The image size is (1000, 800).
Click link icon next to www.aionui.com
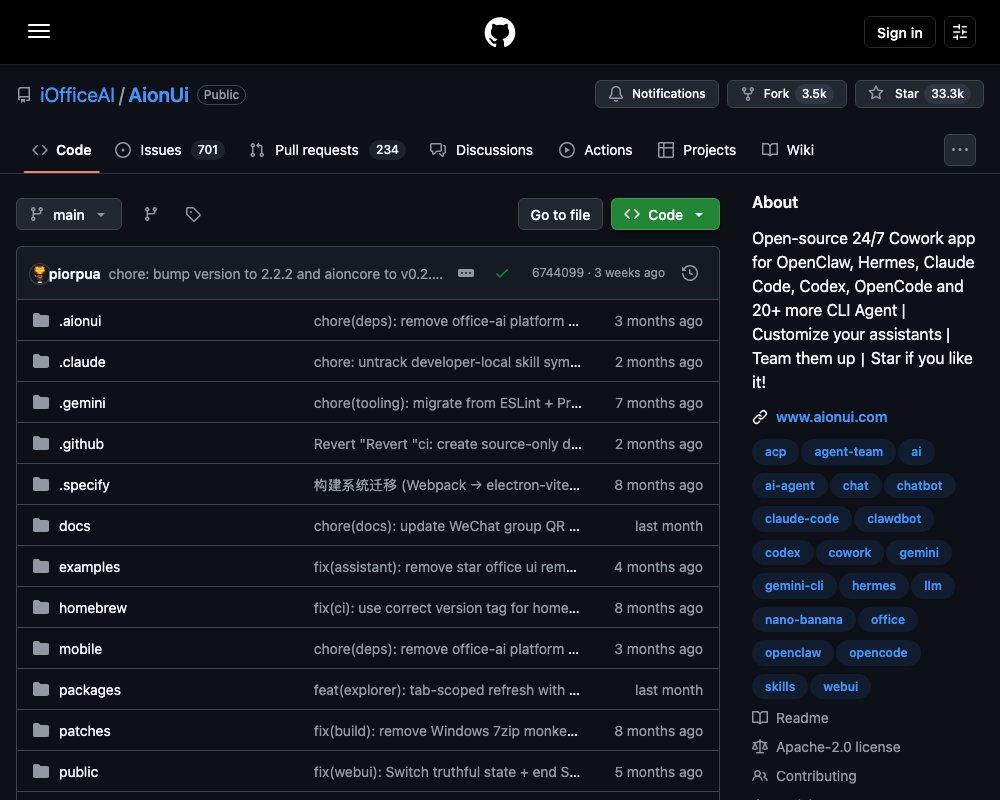pyautogui.click(x=760, y=417)
